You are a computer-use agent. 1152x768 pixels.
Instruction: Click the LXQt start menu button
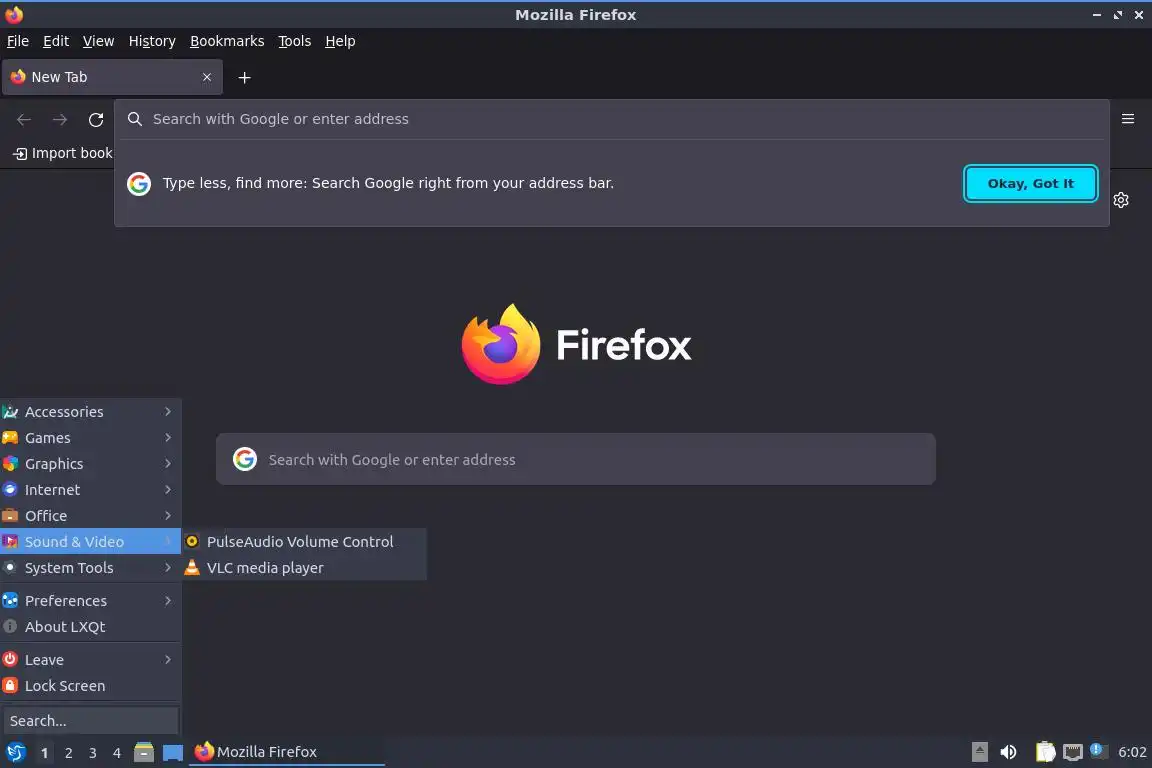point(15,752)
